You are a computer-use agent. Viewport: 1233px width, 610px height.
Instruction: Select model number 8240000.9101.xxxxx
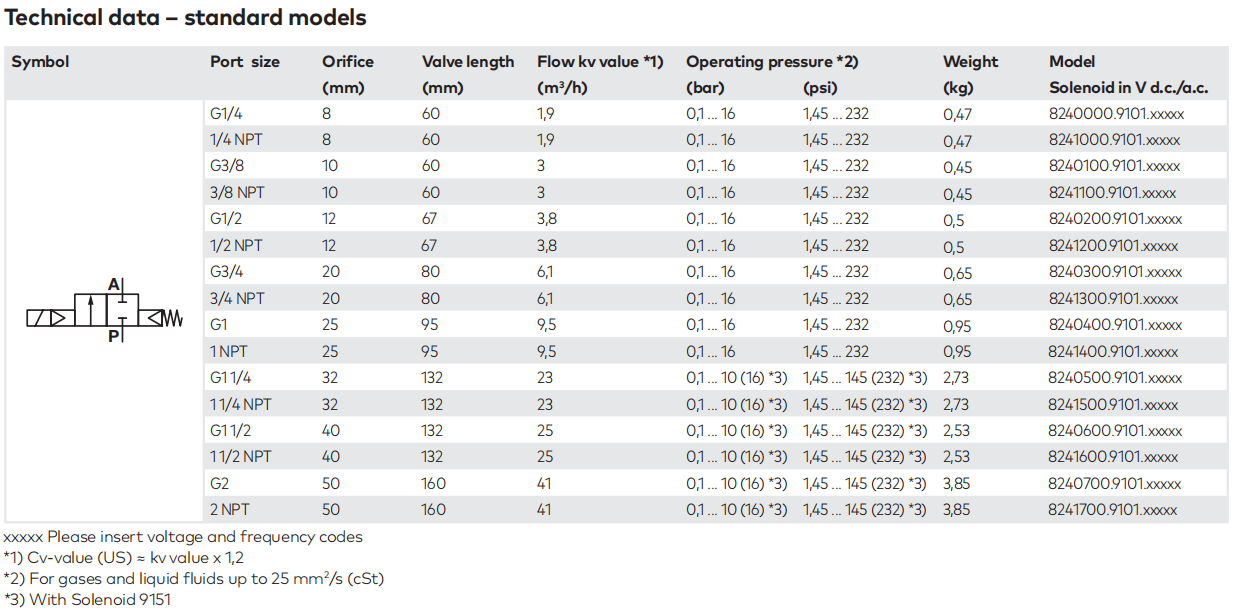tap(1114, 114)
